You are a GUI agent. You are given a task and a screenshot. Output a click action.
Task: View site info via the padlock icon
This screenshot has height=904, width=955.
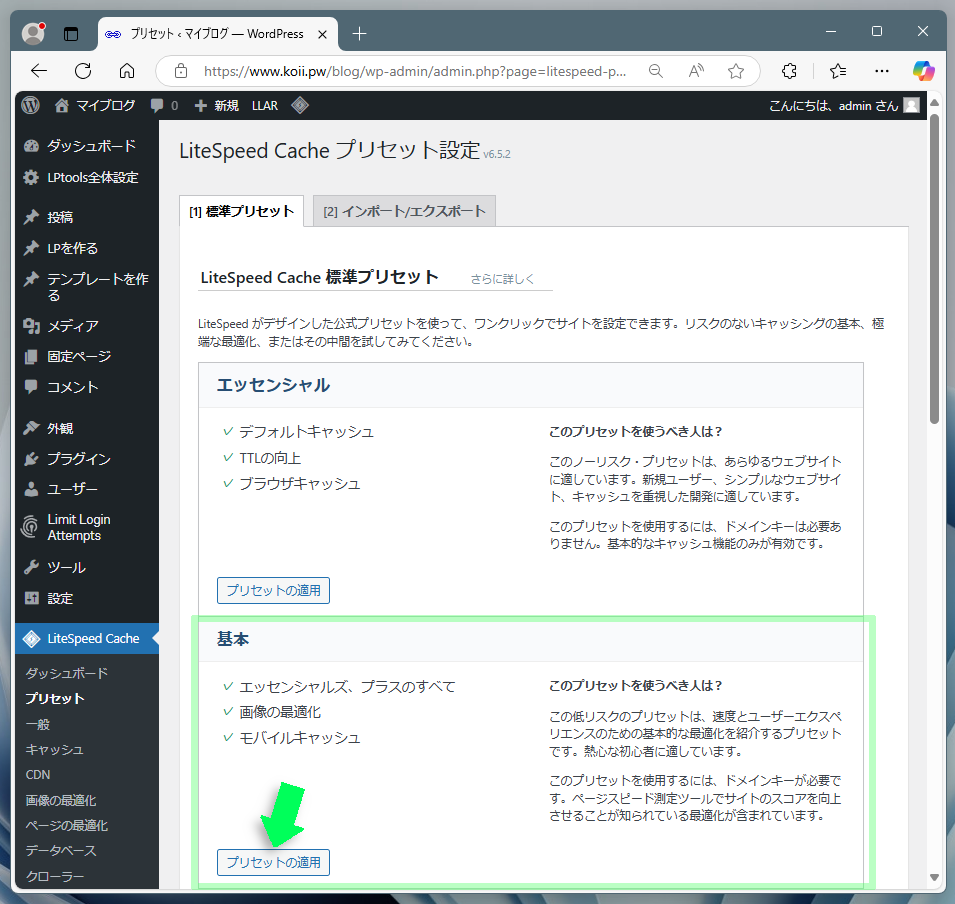click(x=181, y=71)
